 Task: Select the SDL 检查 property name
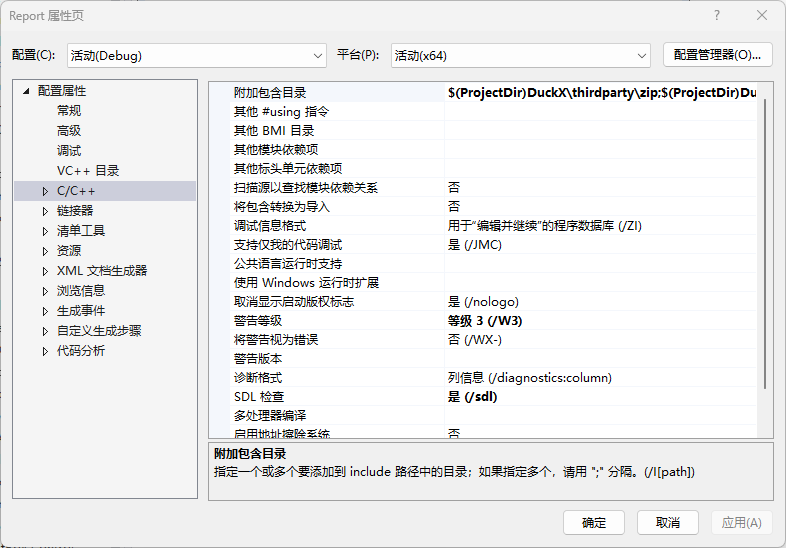[259, 398]
